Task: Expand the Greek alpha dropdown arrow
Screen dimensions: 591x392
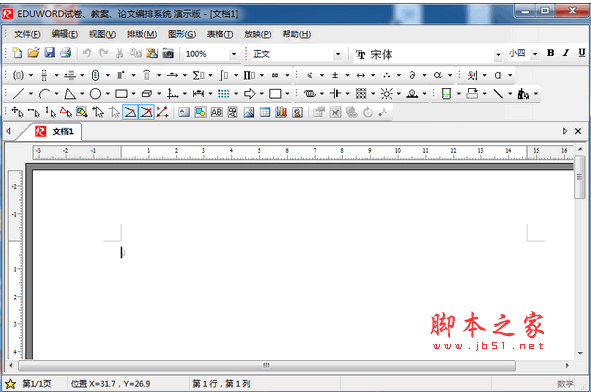Action: pyautogui.click(x=450, y=75)
